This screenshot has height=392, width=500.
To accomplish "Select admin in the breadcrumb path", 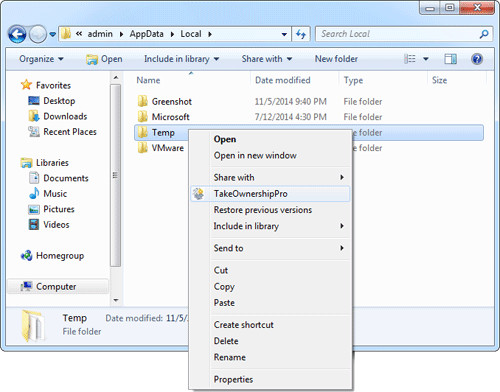I will (100, 34).
